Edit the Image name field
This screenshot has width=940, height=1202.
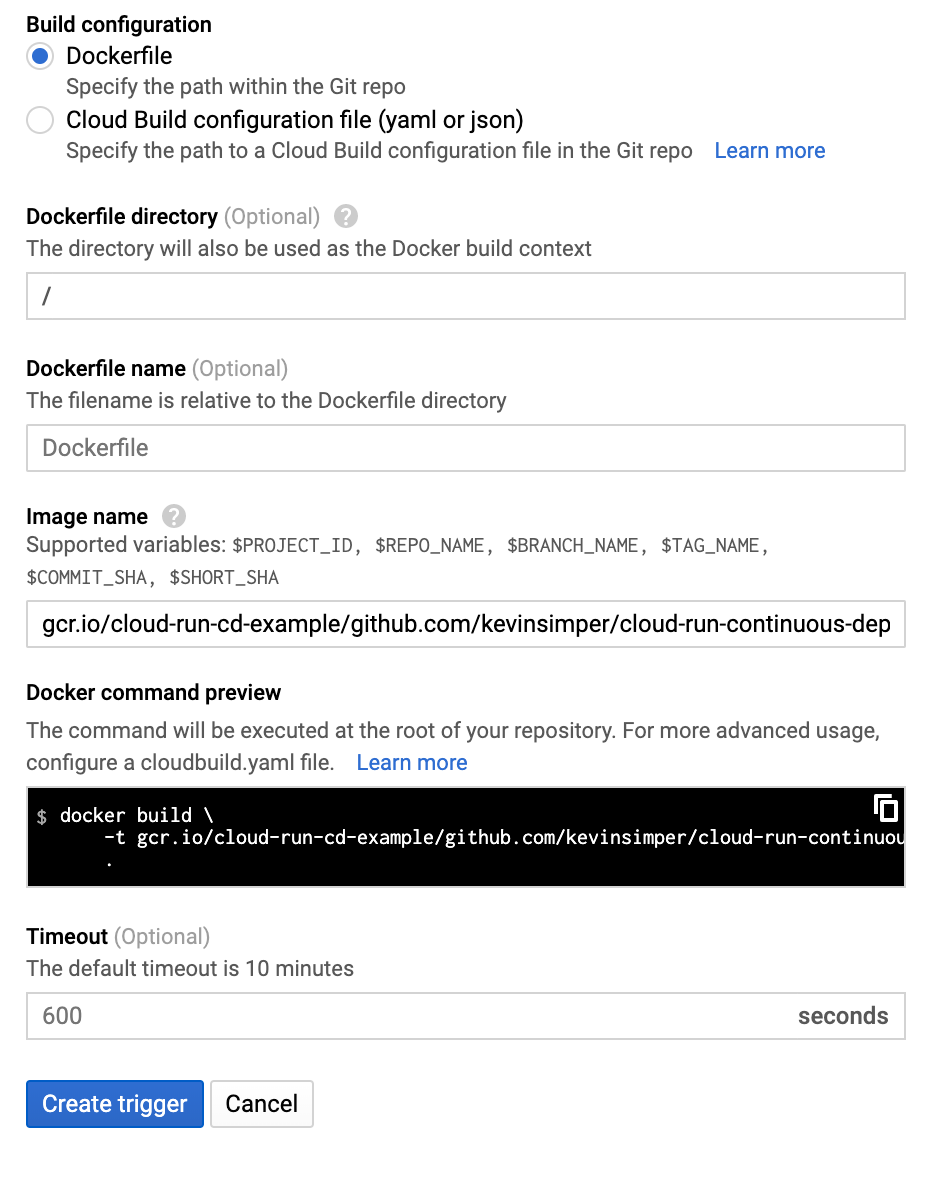click(x=465, y=625)
